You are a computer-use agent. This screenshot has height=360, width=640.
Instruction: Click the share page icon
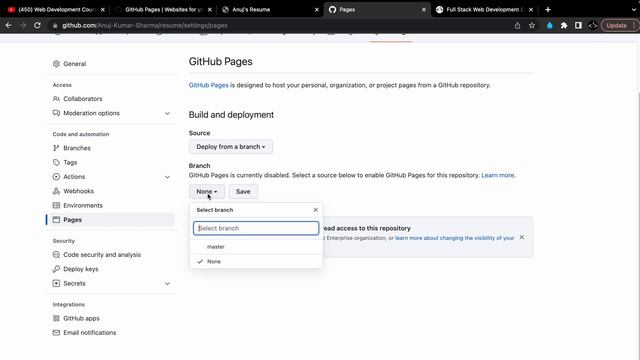518,25
